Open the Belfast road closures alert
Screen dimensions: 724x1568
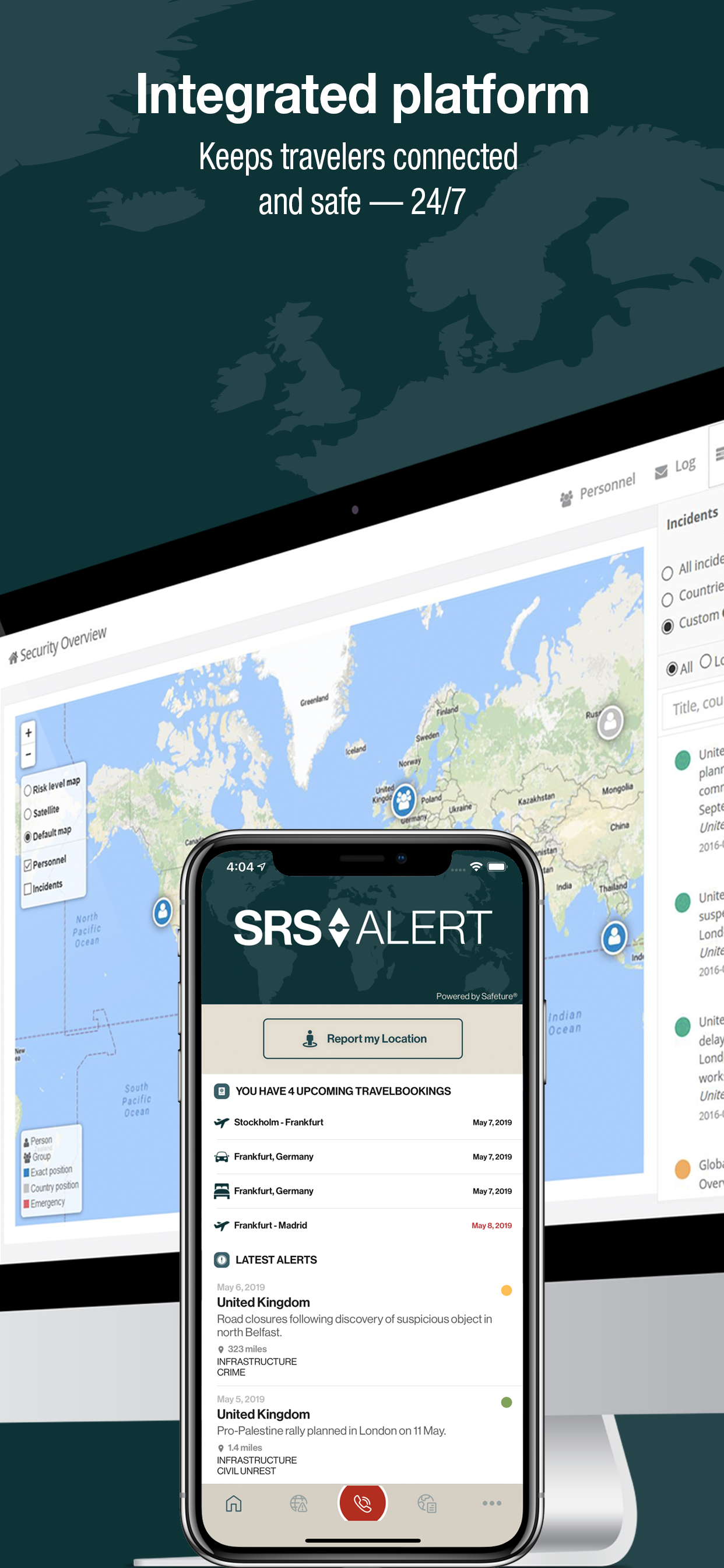[x=363, y=1331]
